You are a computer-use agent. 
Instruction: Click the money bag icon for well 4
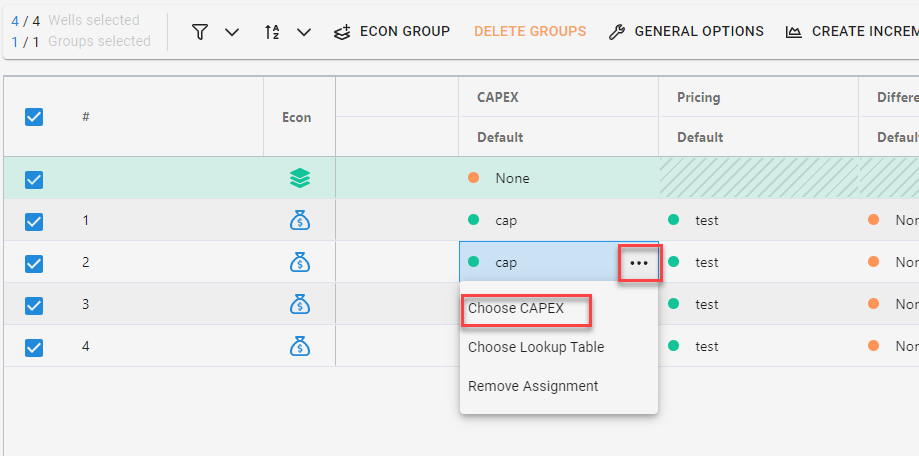click(x=299, y=346)
